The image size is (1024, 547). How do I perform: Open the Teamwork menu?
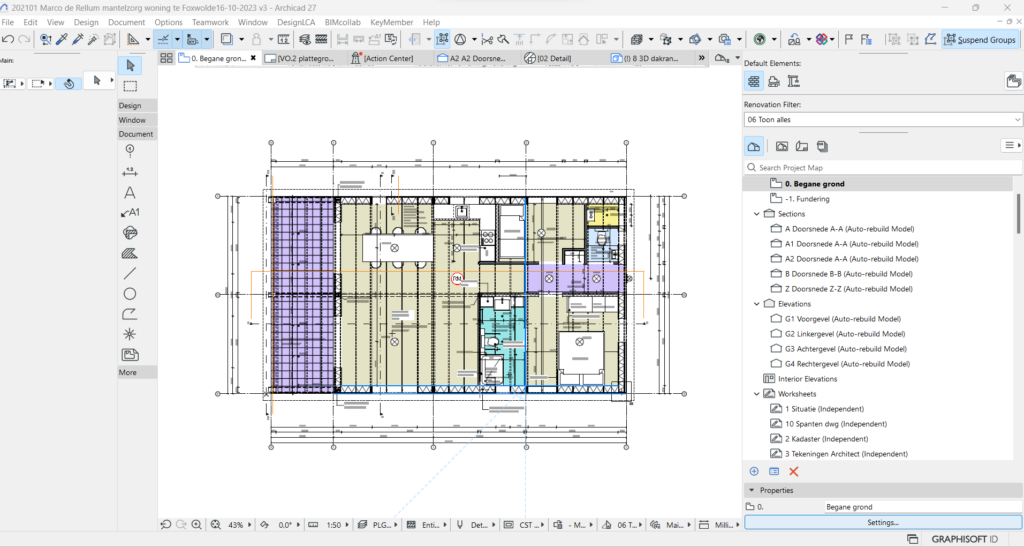coord(210,22)
